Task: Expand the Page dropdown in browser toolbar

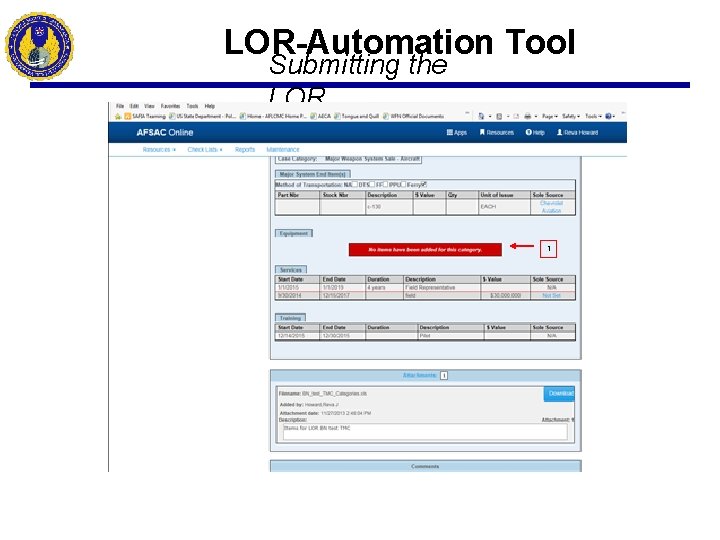Action: pos(550,116)
